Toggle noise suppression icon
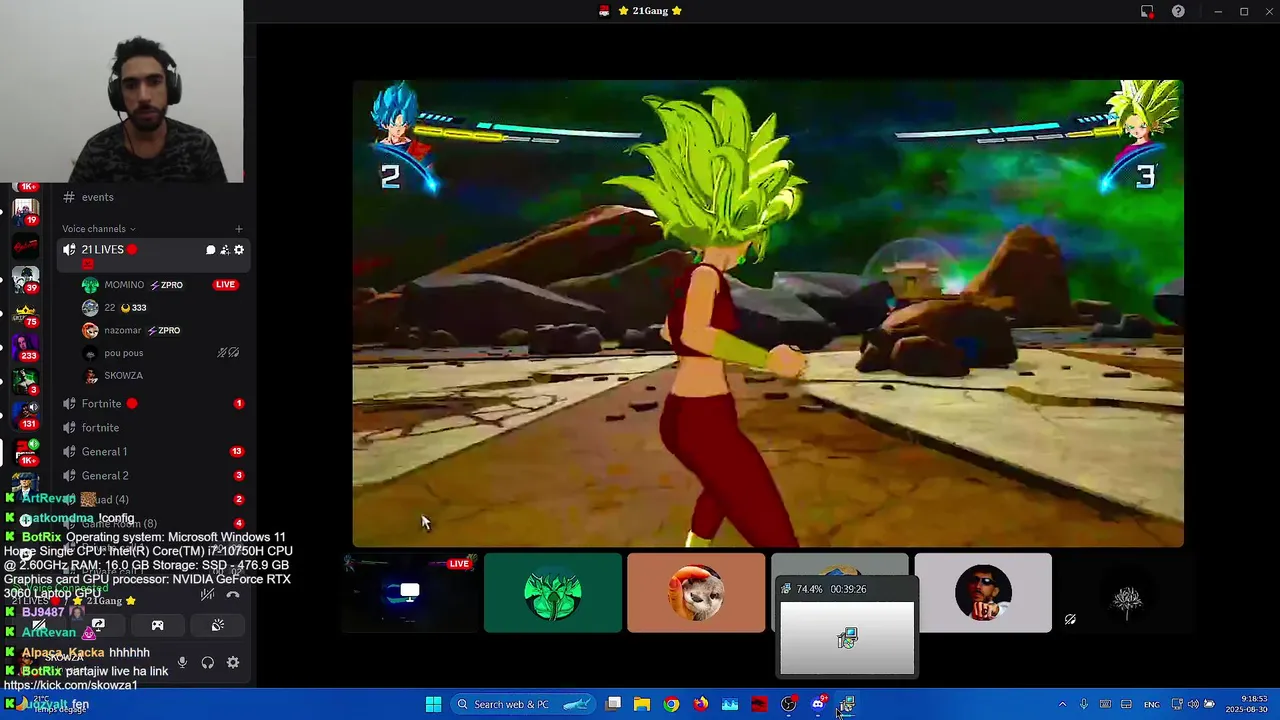This screenshot has height=720, width=1280. (x=207, y=595)
